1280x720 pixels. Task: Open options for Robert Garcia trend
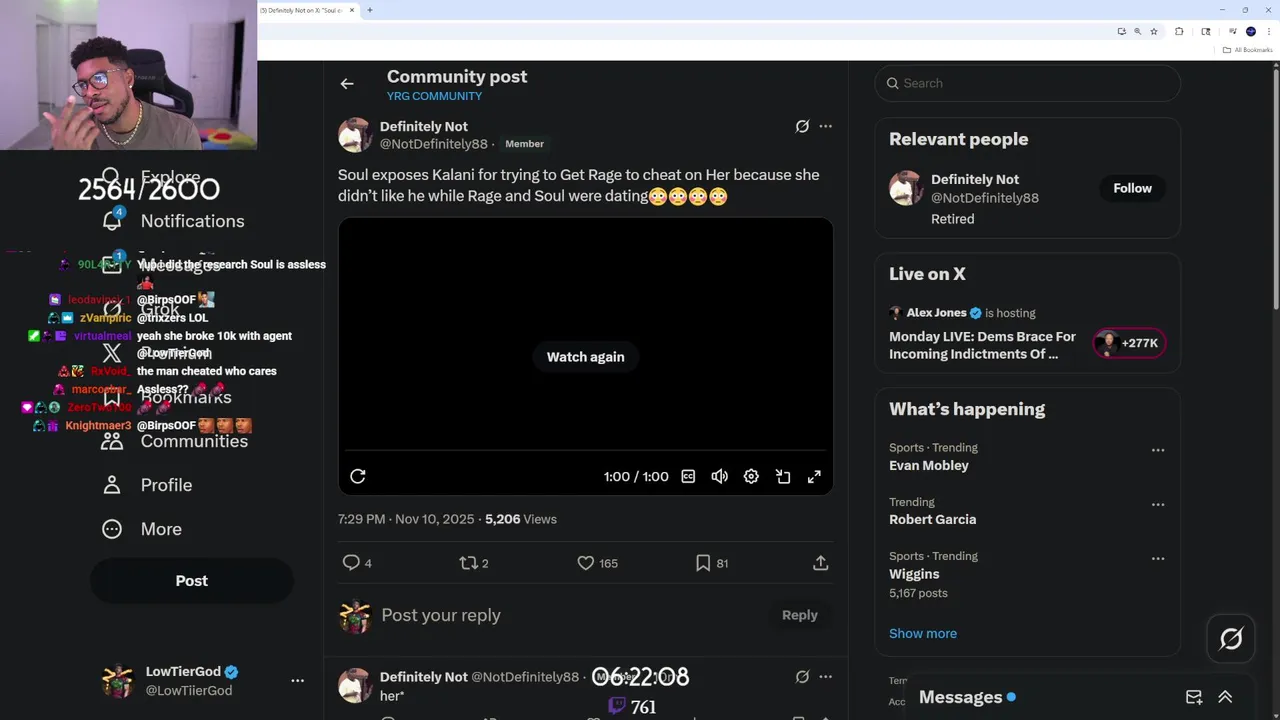[x=1157, y=504]
